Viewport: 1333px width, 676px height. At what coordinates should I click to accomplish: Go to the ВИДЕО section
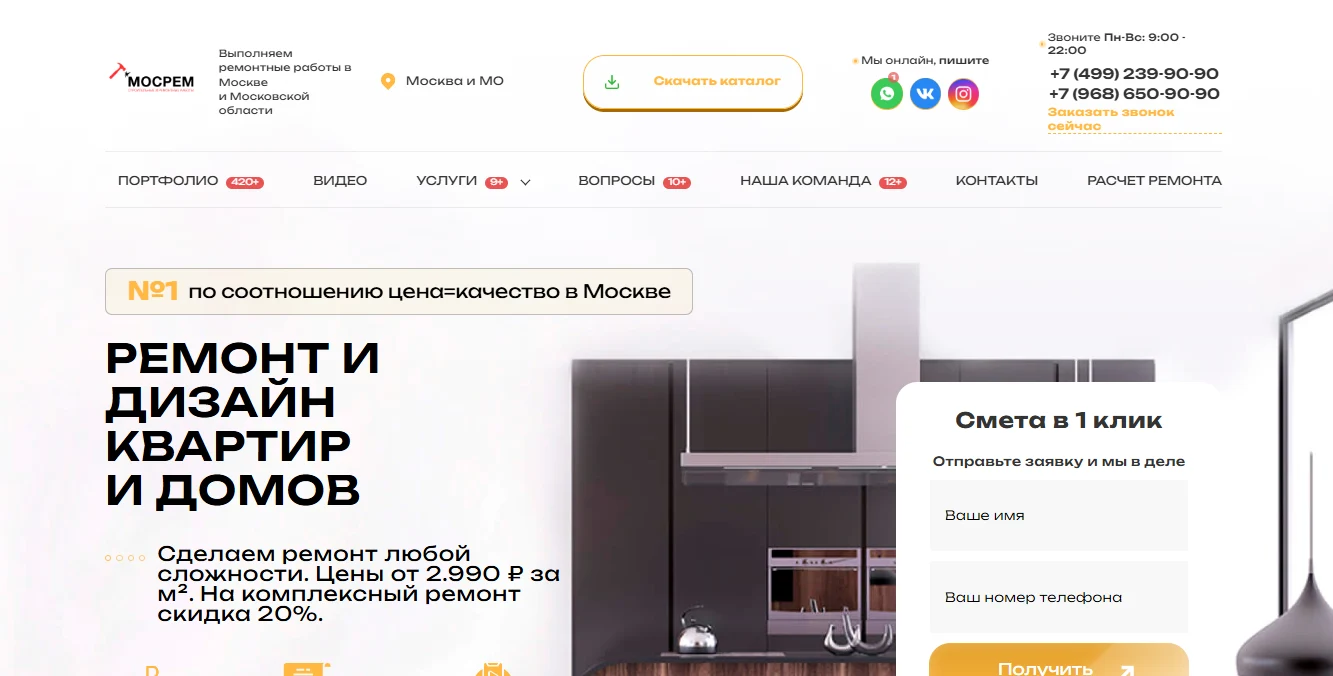[x=340, y=181]
